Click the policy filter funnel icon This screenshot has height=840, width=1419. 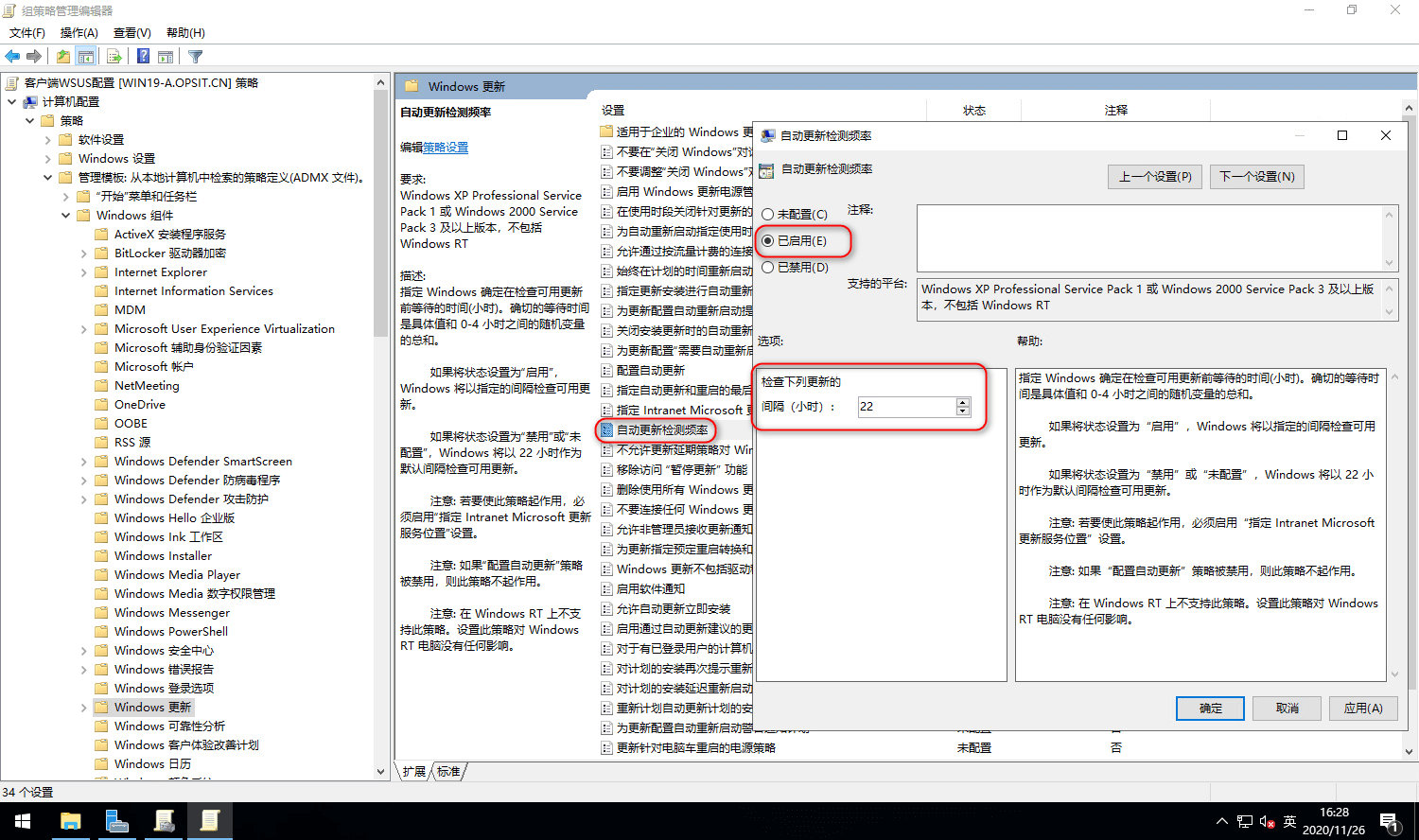click(x=195, y=56)
